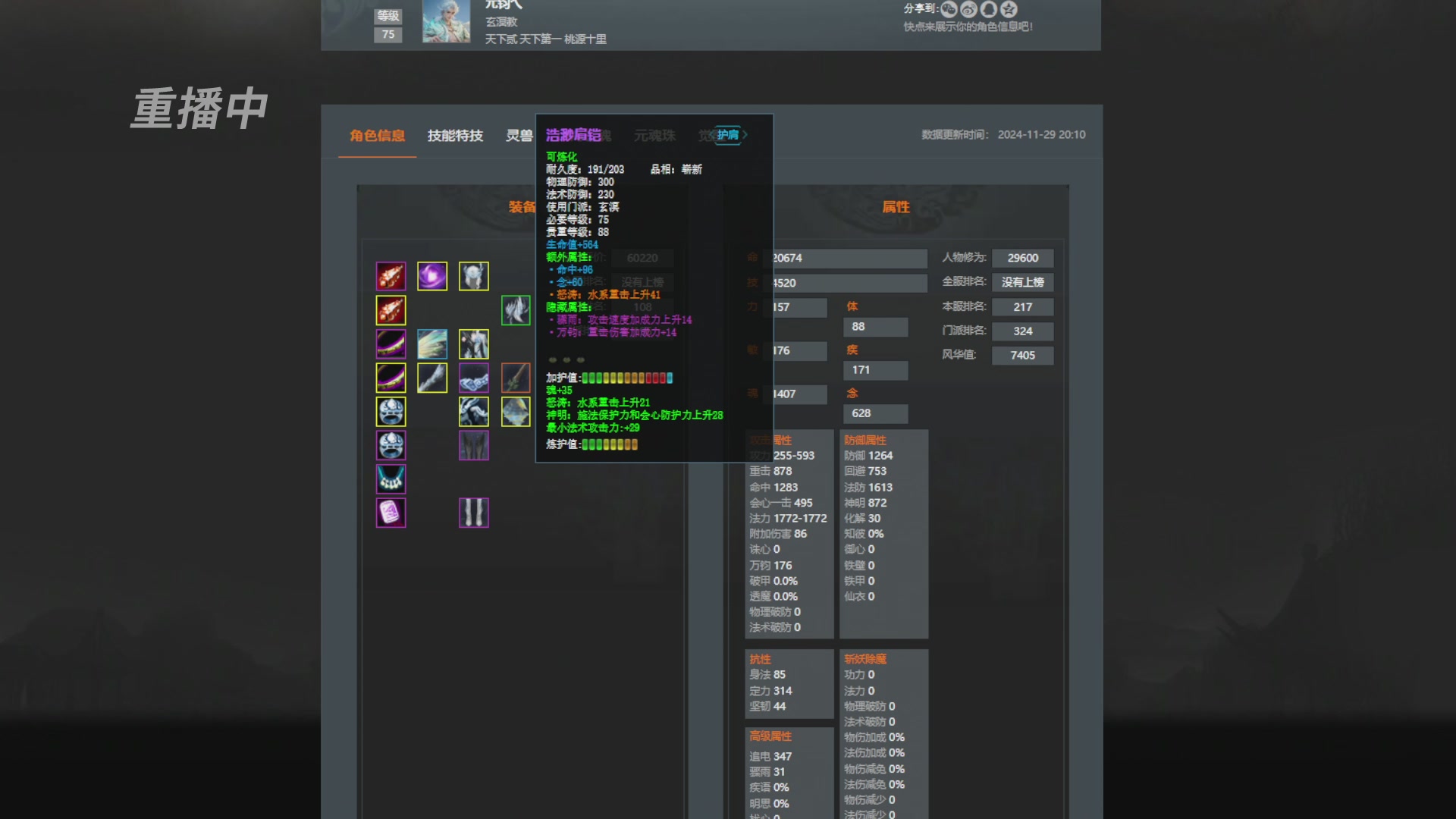Click the 属性 panel header
This screenshot has height=819, width=1456.
coord(896,207)
